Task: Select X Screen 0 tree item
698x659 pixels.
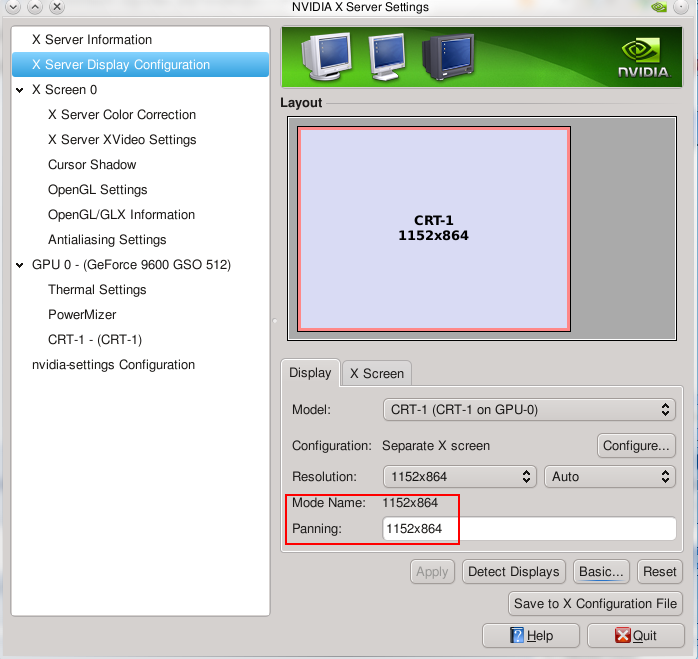Action: click(64, 89)
